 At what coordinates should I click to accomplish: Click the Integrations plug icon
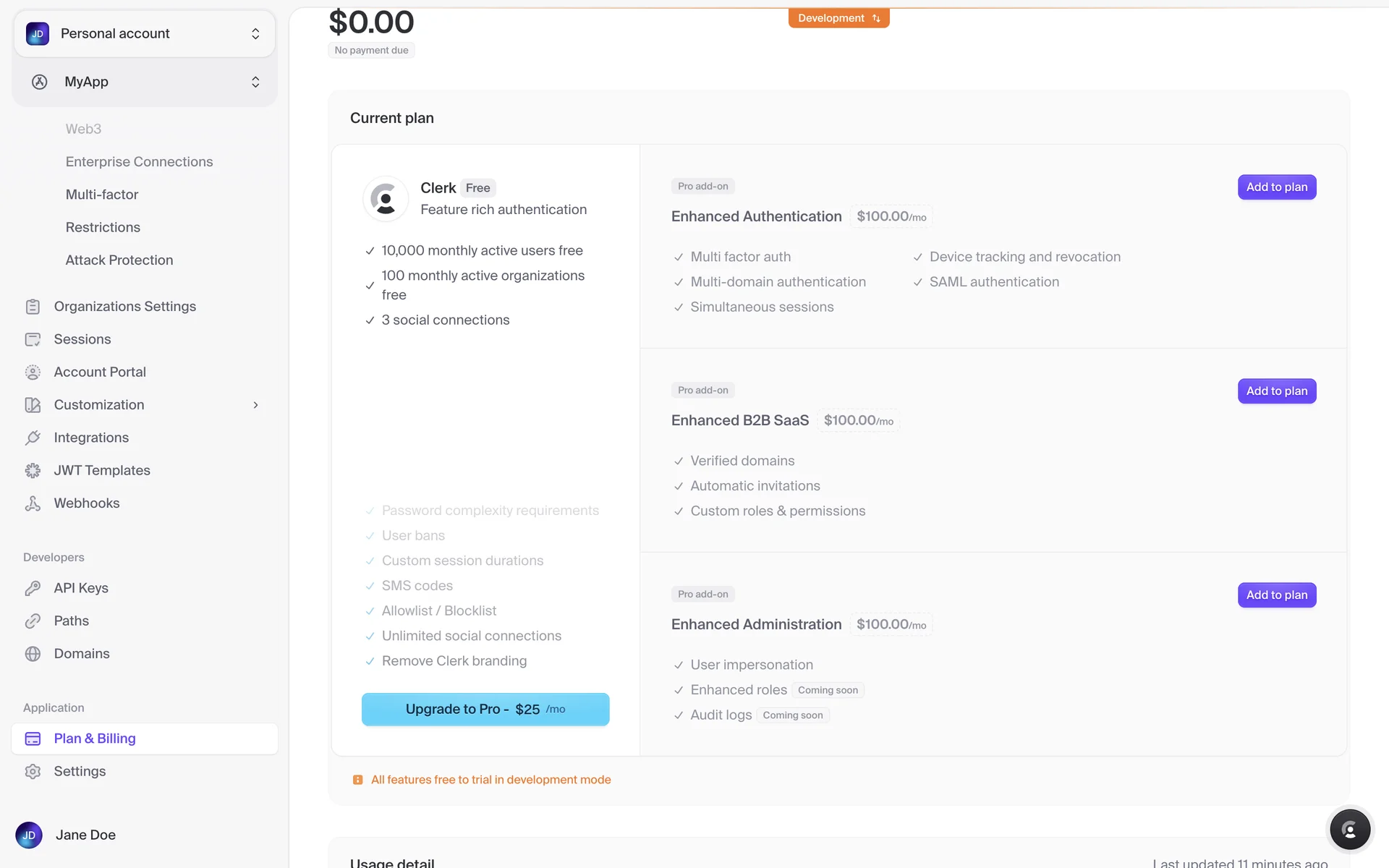pyautogui.click(x=33, y=438)
